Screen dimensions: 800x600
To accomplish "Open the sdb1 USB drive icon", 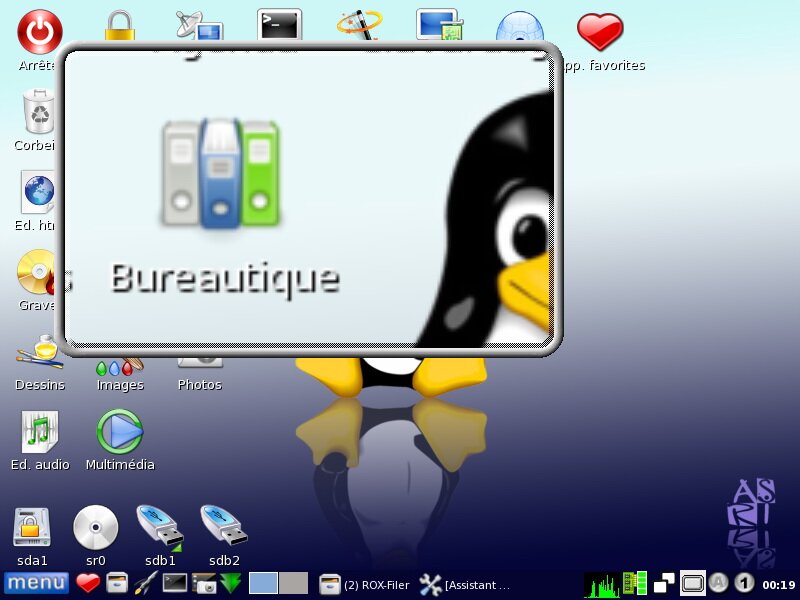I will (x=160, y=528).
